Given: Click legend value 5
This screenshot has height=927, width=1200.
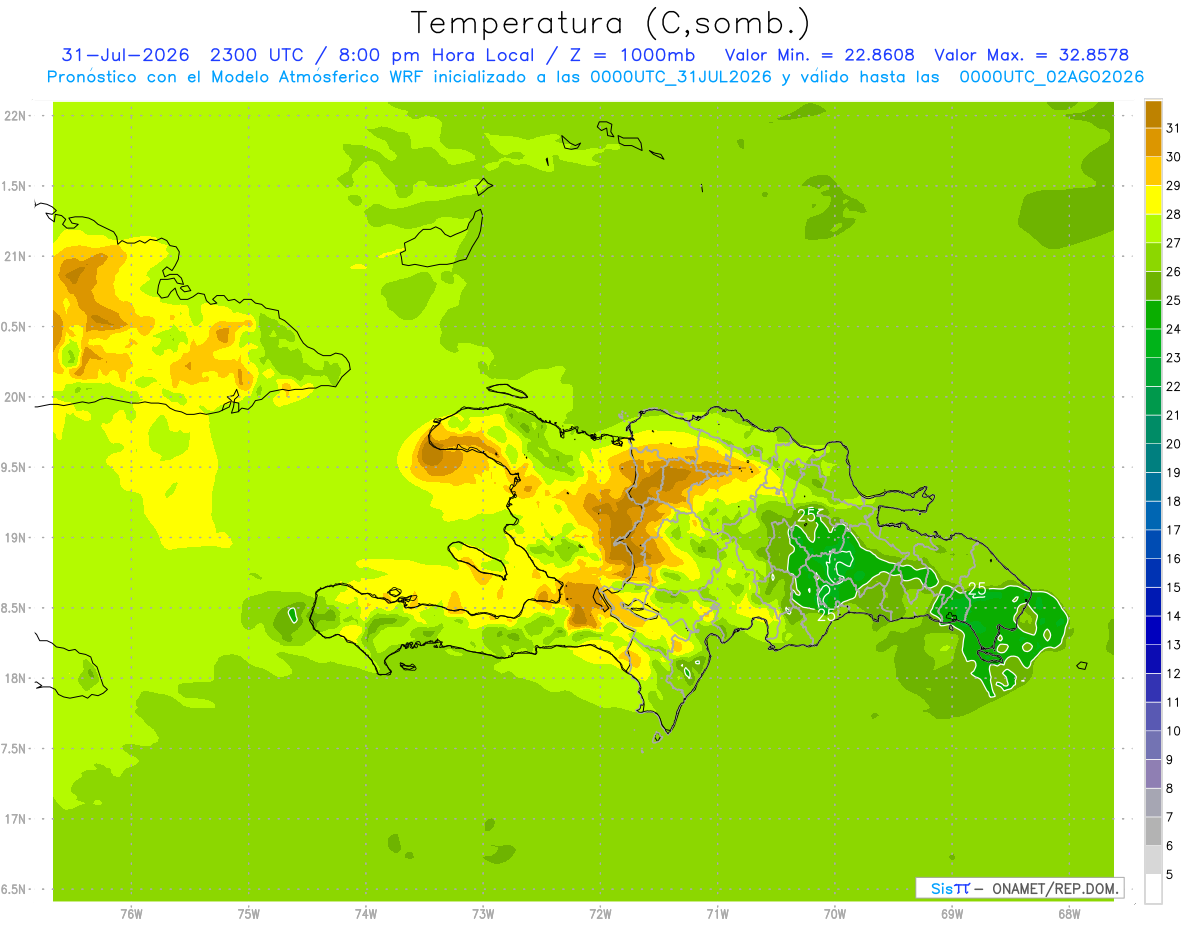Looking at the screenshot, I should tap(1170, 874).
